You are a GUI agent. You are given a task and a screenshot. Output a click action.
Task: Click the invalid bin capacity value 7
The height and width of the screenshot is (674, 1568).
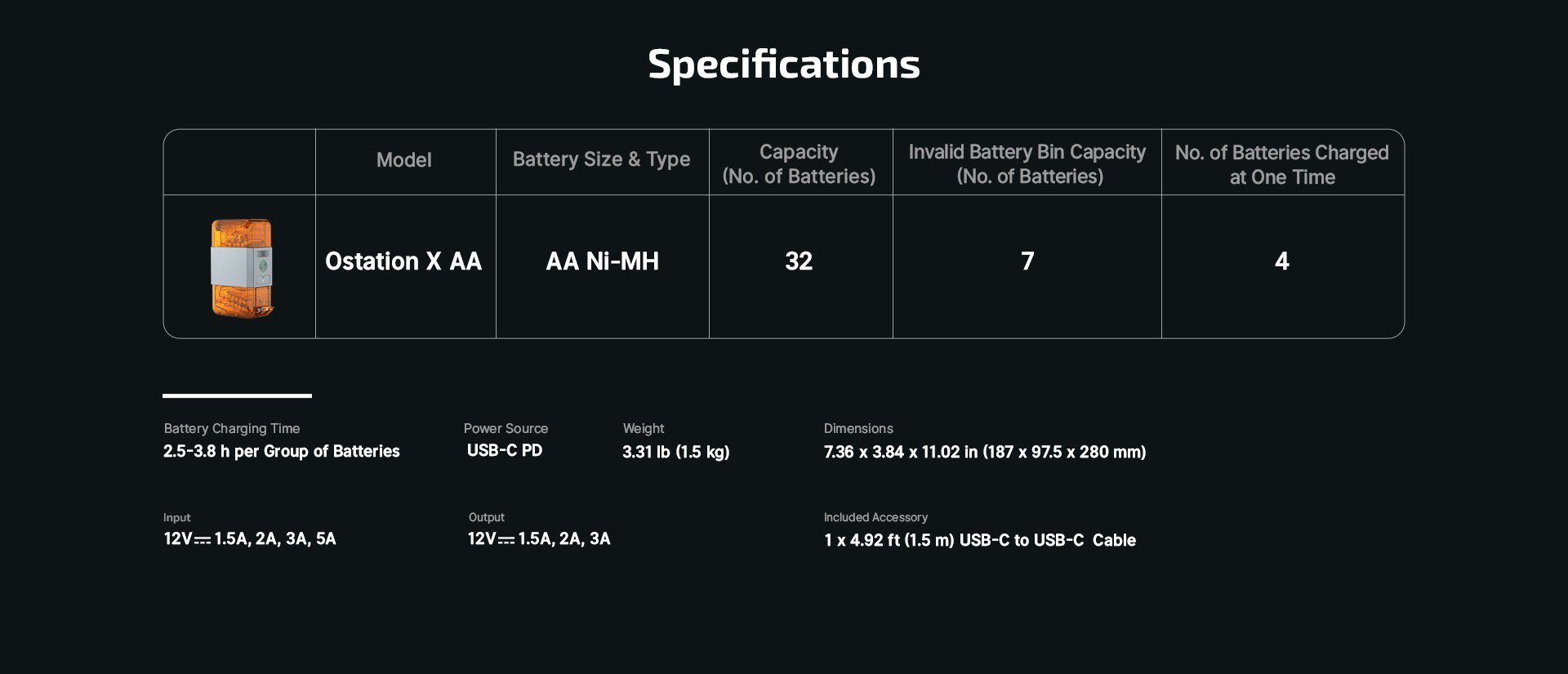[1027, 261]
